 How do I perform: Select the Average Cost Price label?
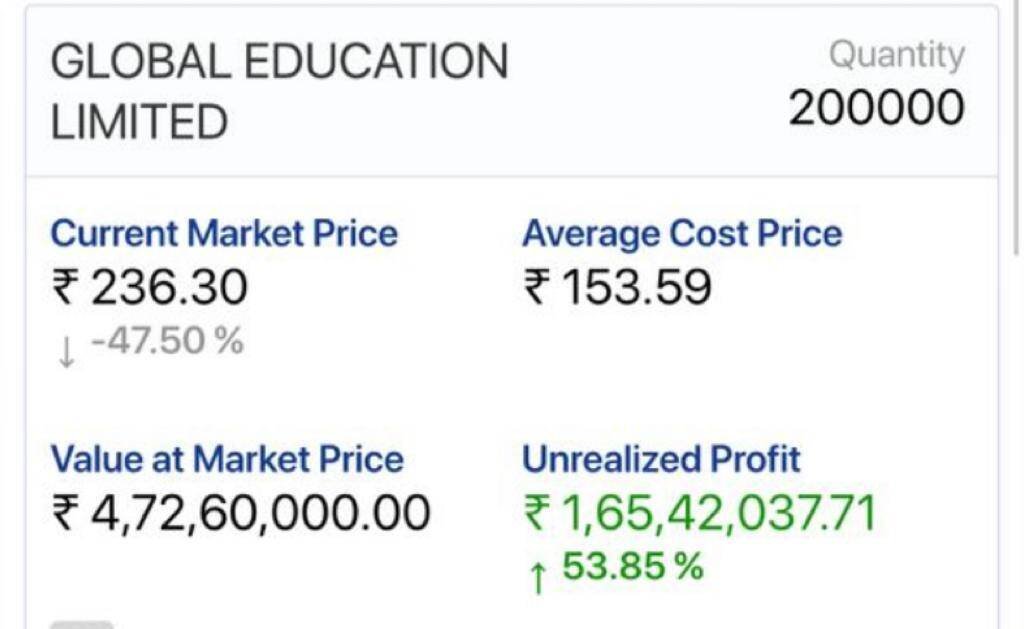[682, 234]
